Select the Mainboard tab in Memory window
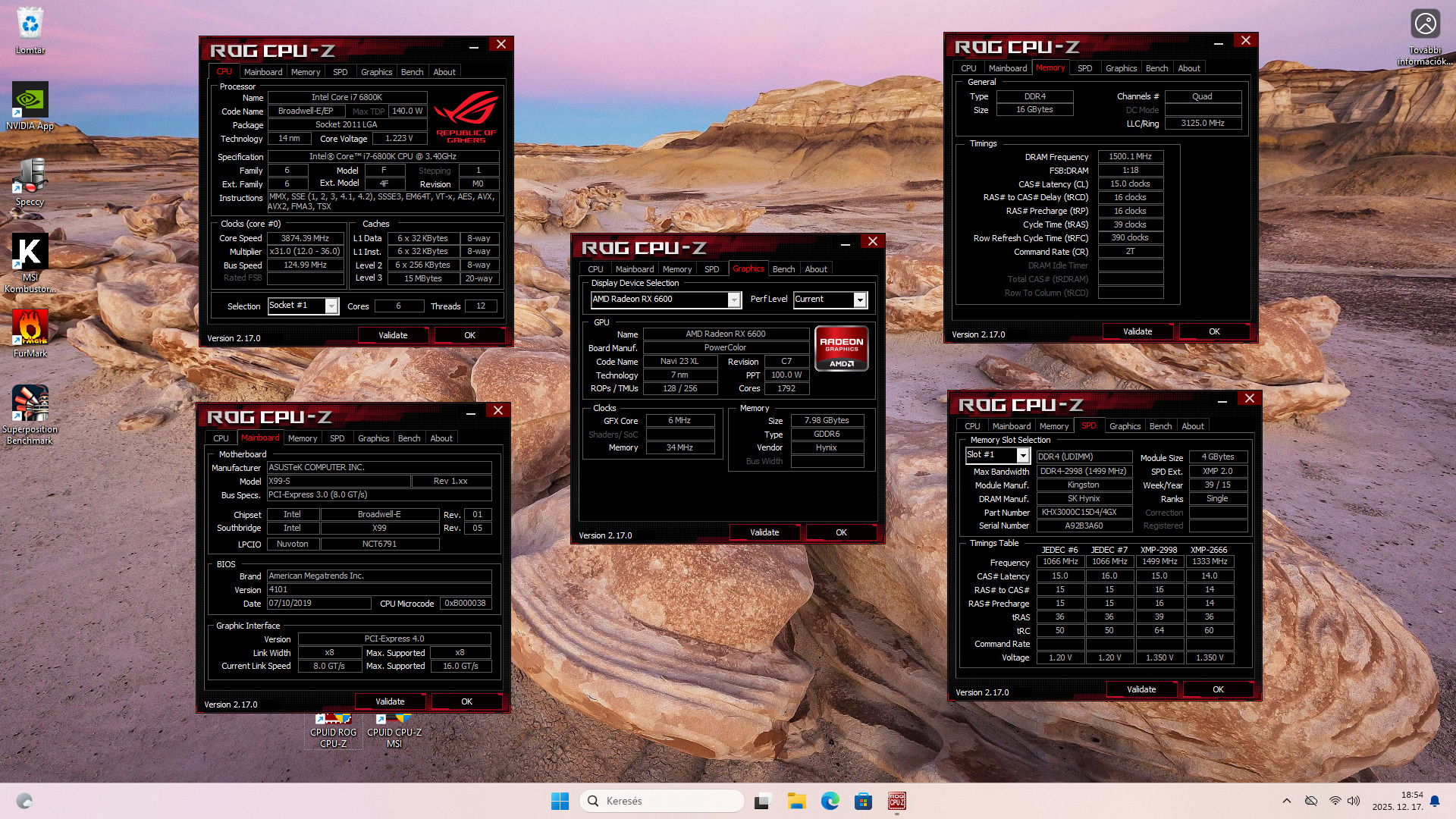The width and height of the screenshot is (1456, 819). click(x=1007, y=68)
